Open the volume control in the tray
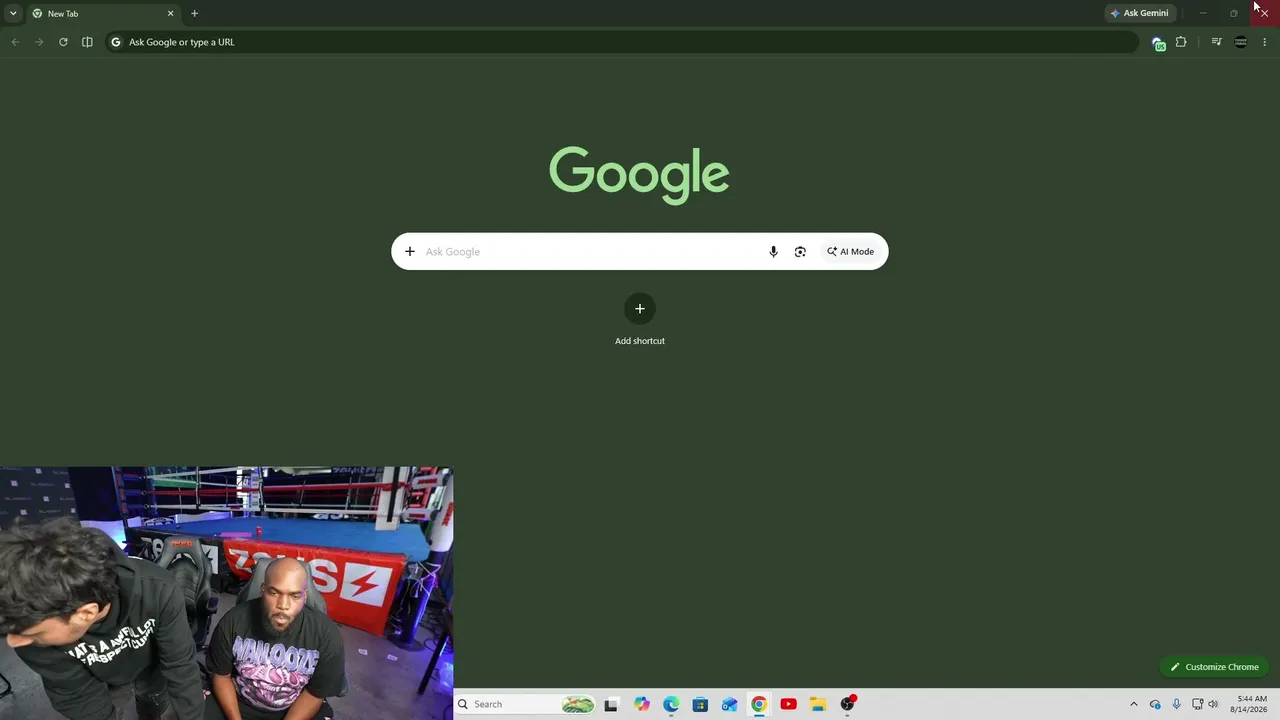The width and height of the screenshot is (1280, 720). [x=1213, y=704]
